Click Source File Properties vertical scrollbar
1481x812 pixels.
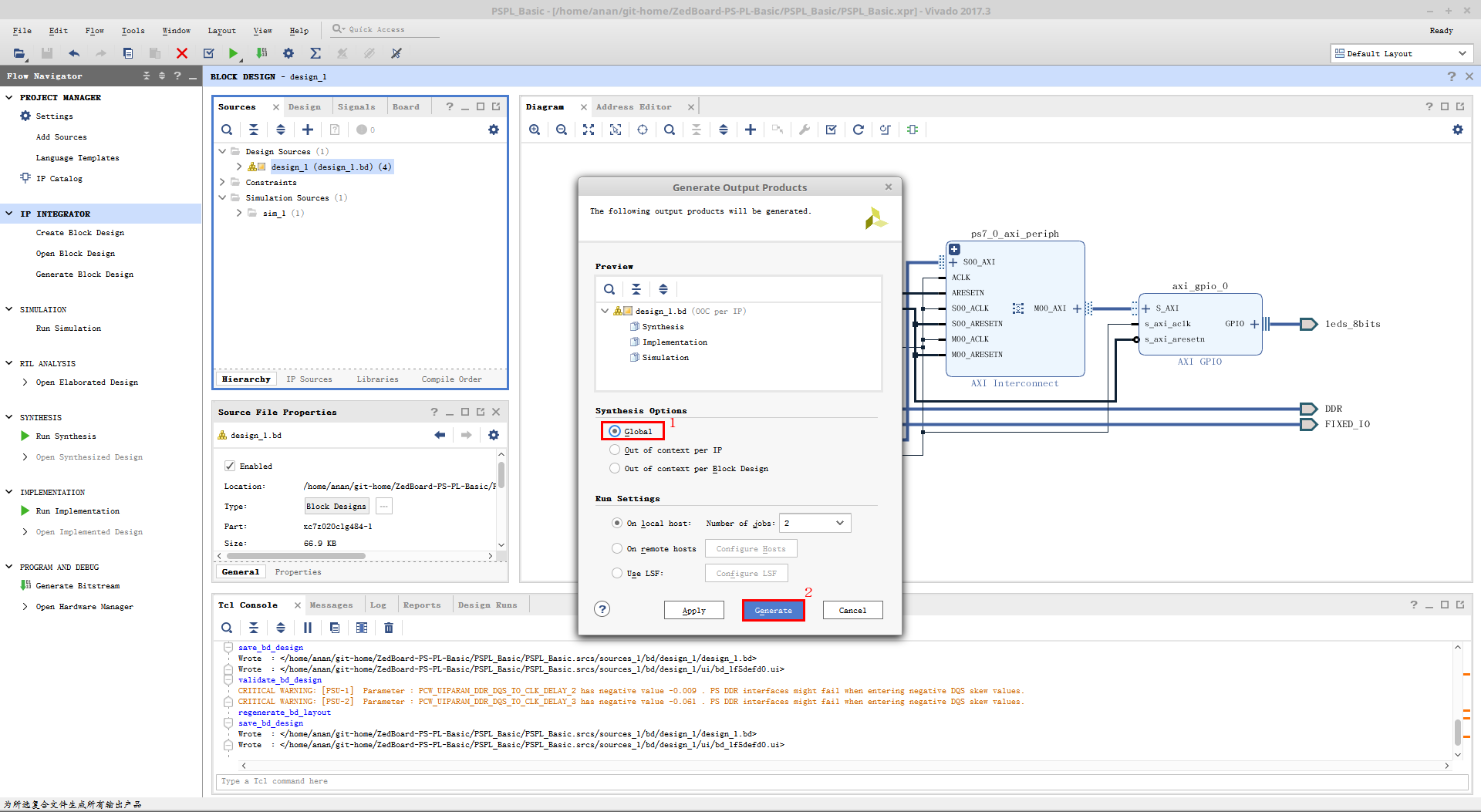click(501, 474)
